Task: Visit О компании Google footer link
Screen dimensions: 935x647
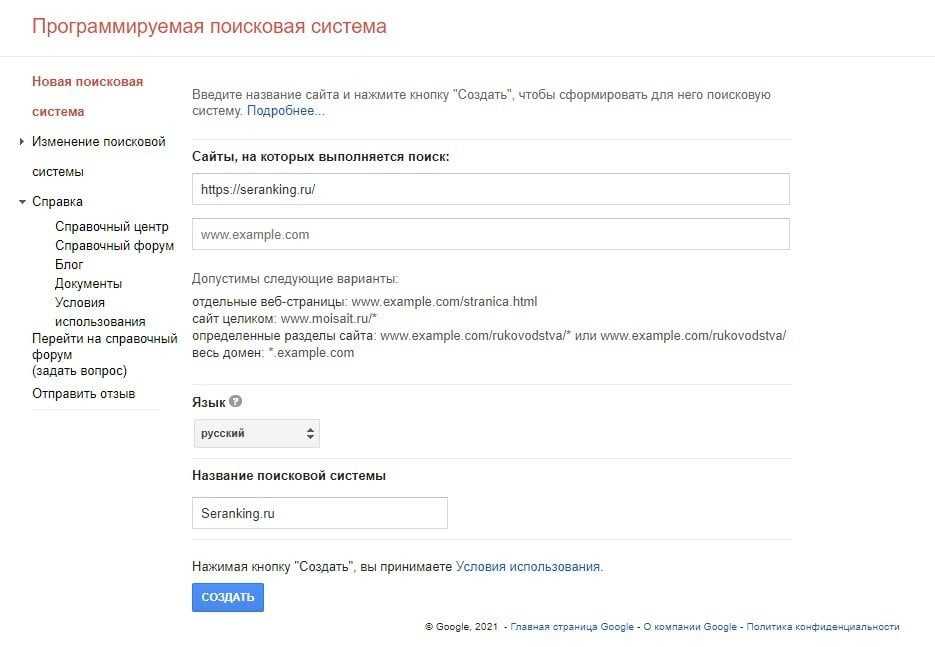Action: [690, 627]
